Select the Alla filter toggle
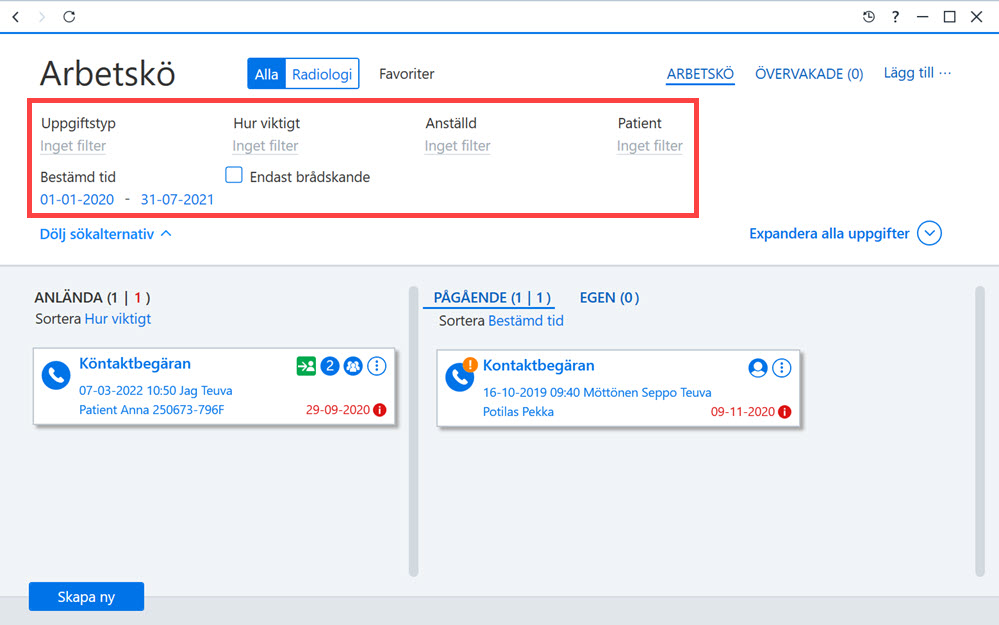Screen dimensions: 999x625 (266, 74)
